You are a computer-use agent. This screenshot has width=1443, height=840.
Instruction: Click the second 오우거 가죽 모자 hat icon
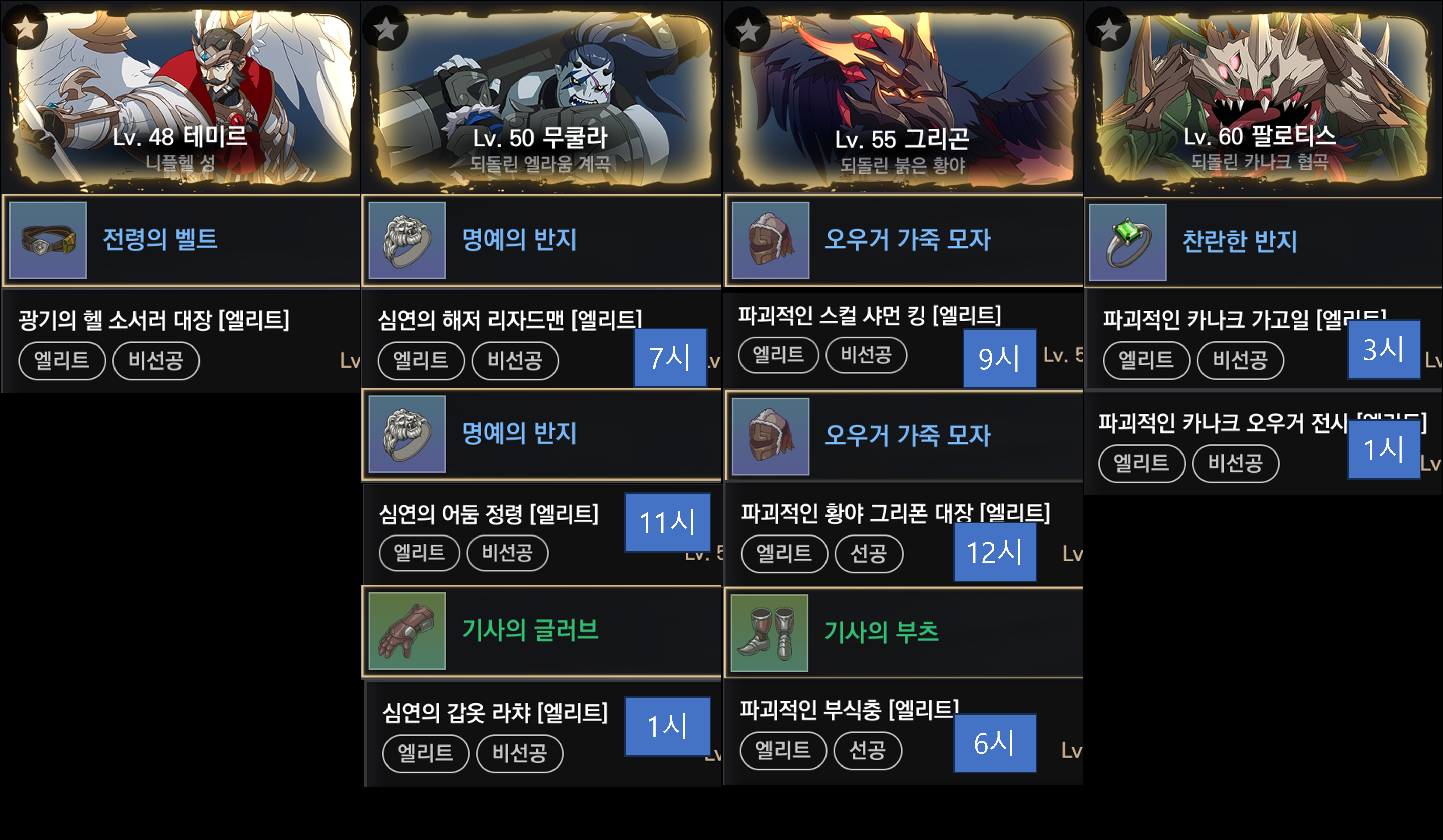tap(770, 436)
